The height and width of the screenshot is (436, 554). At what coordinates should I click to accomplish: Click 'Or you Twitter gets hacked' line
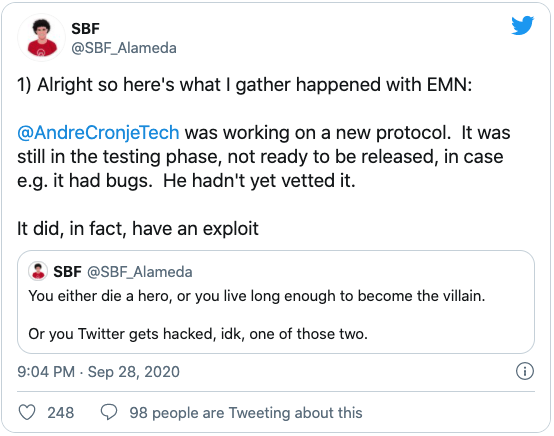point(198,334)
